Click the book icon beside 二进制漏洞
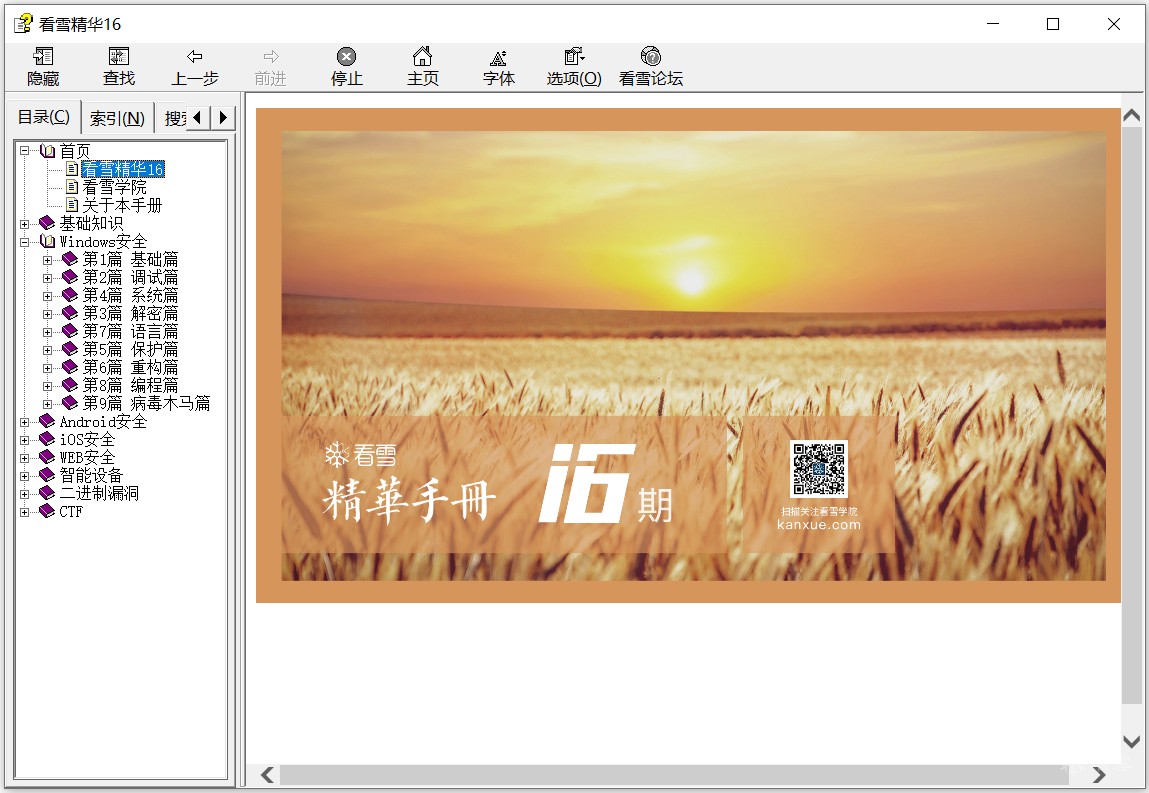1149x793 pixels. click(x=48, y=493)
